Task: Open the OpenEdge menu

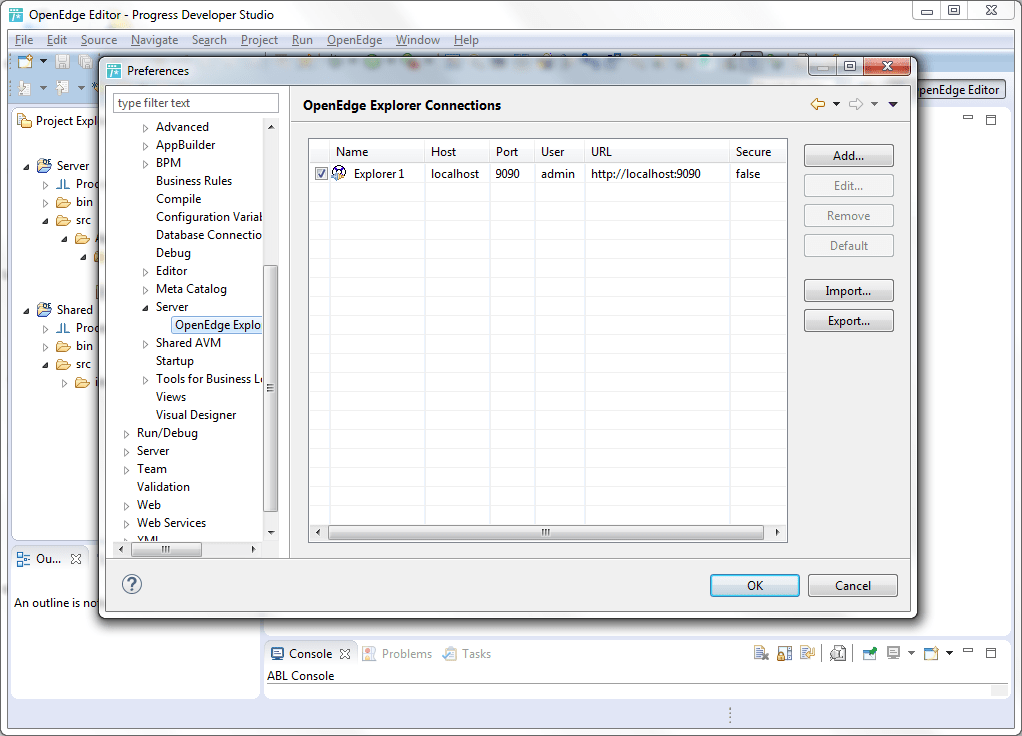Action: pos(355,40)
